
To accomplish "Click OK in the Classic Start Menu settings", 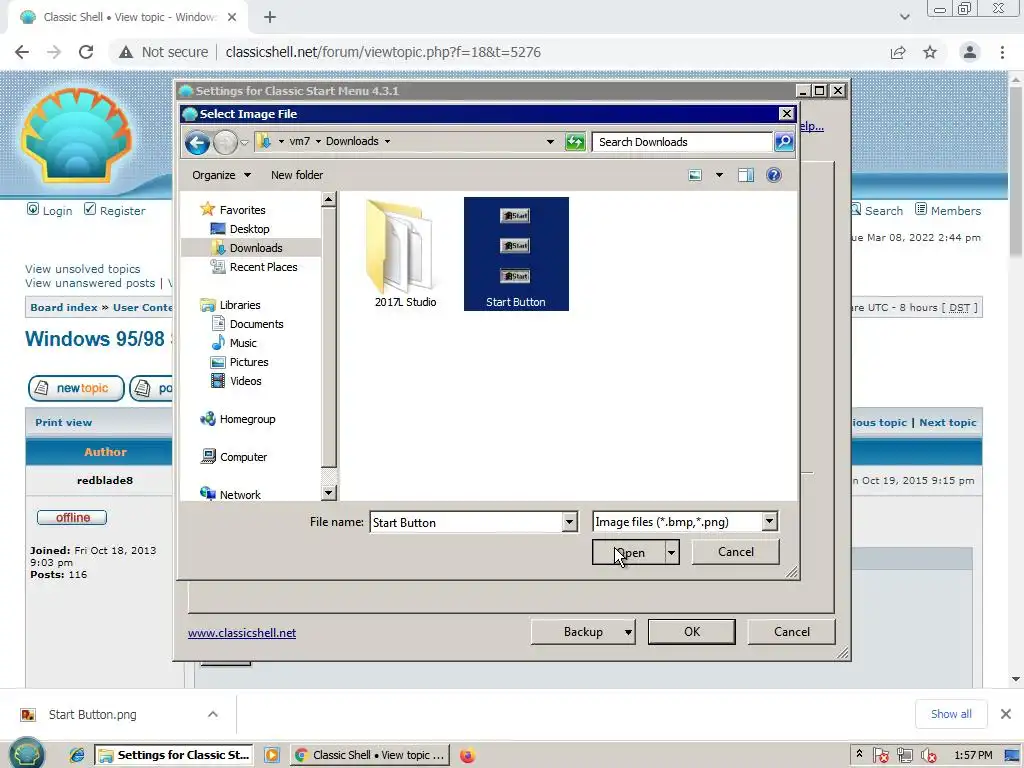I will [x=692, y=632].
